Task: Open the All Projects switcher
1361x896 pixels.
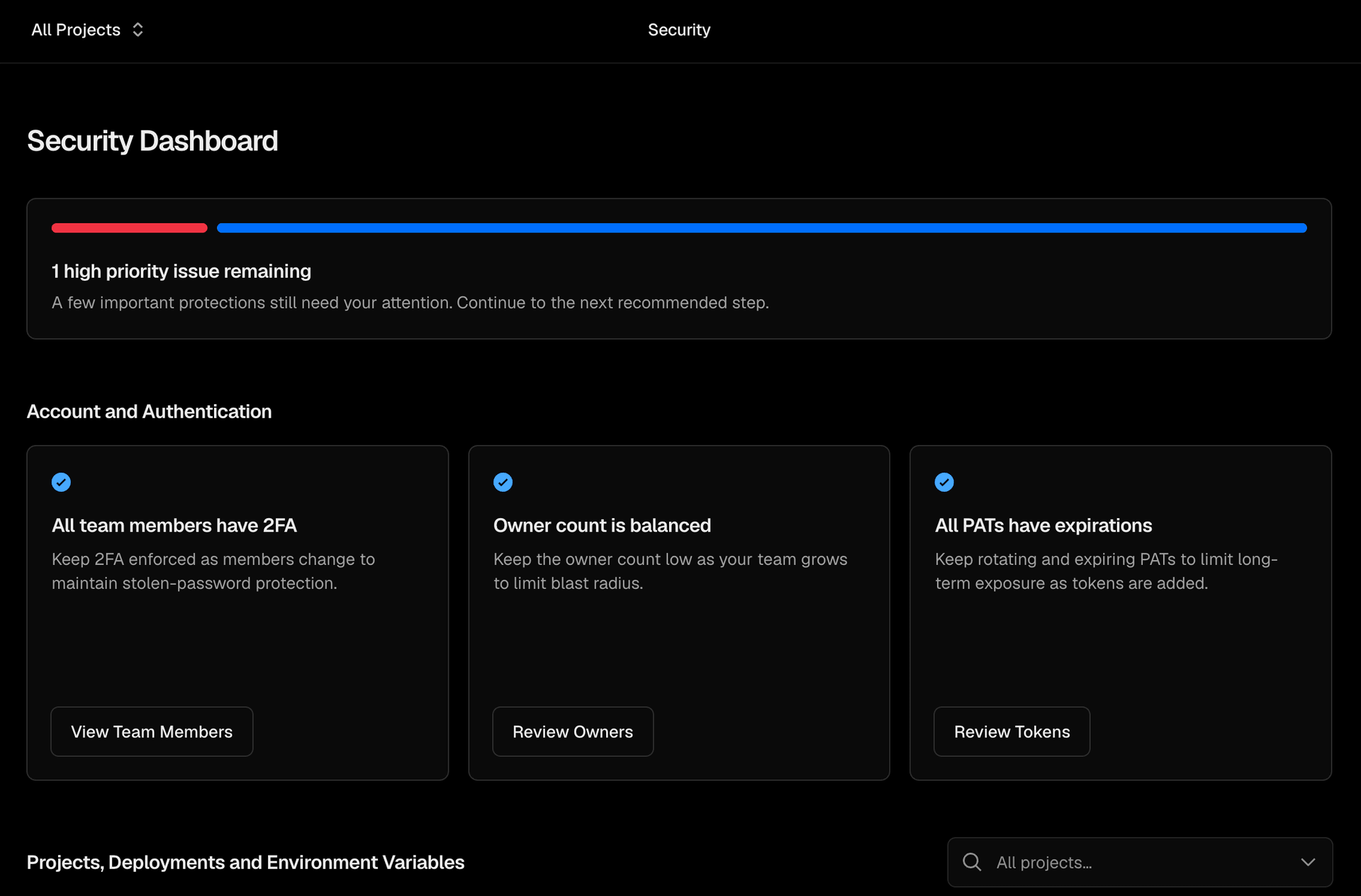Action: [x=87, y=30]
